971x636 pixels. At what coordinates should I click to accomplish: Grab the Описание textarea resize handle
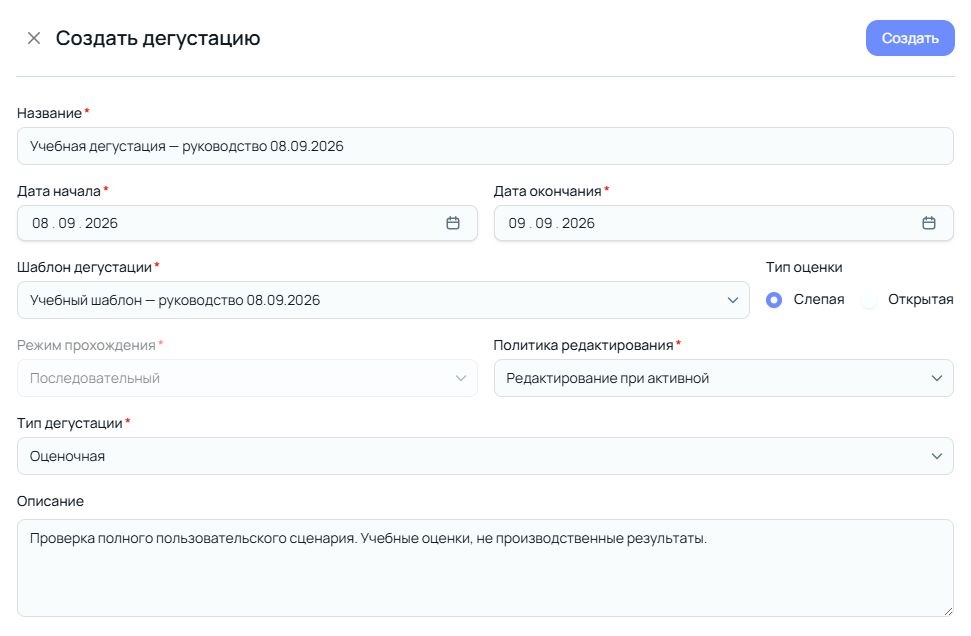(x=948, y=611)
